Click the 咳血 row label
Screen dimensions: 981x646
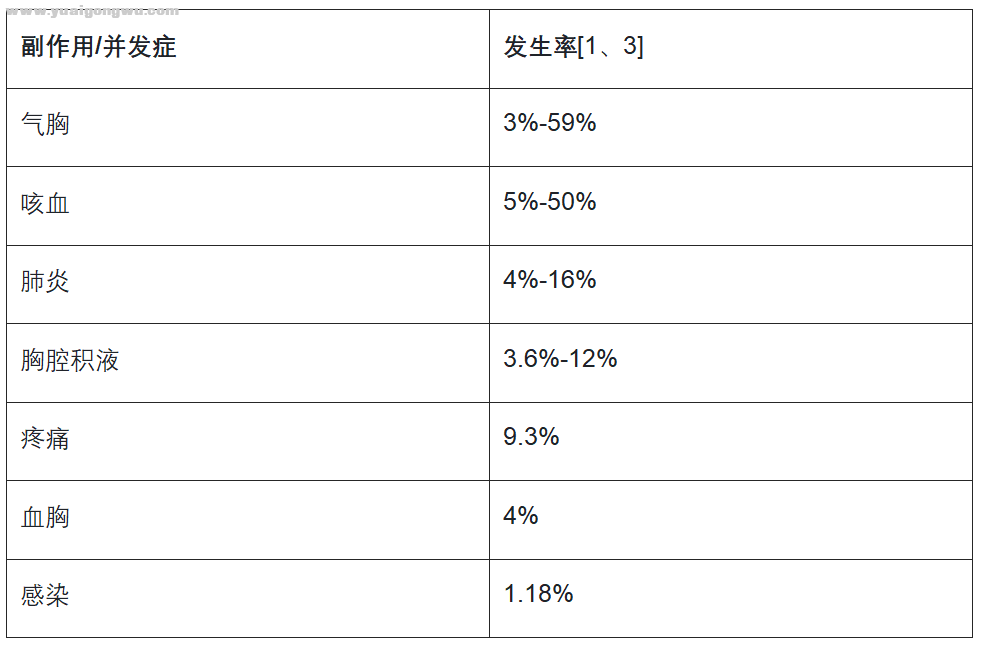pos(45,204)
